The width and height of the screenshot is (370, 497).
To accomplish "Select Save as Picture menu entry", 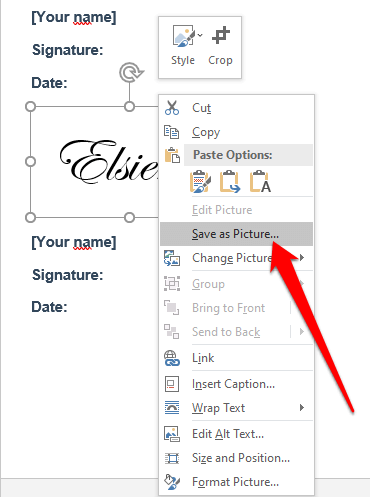I will 236,234.
